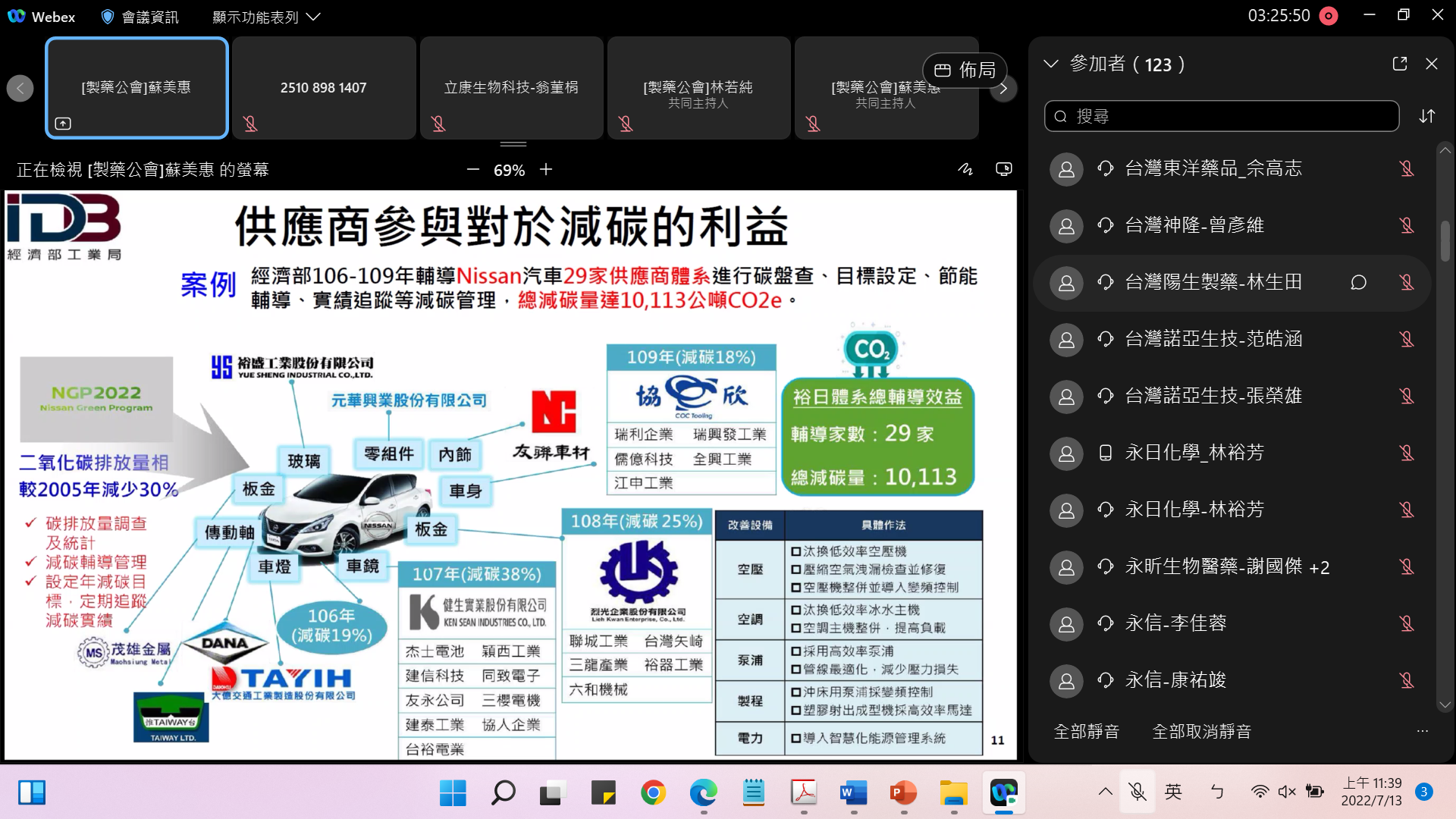Click the recording indicator icon
1456x819 pixels.
pyautogui.click(x=1329, y=16)
